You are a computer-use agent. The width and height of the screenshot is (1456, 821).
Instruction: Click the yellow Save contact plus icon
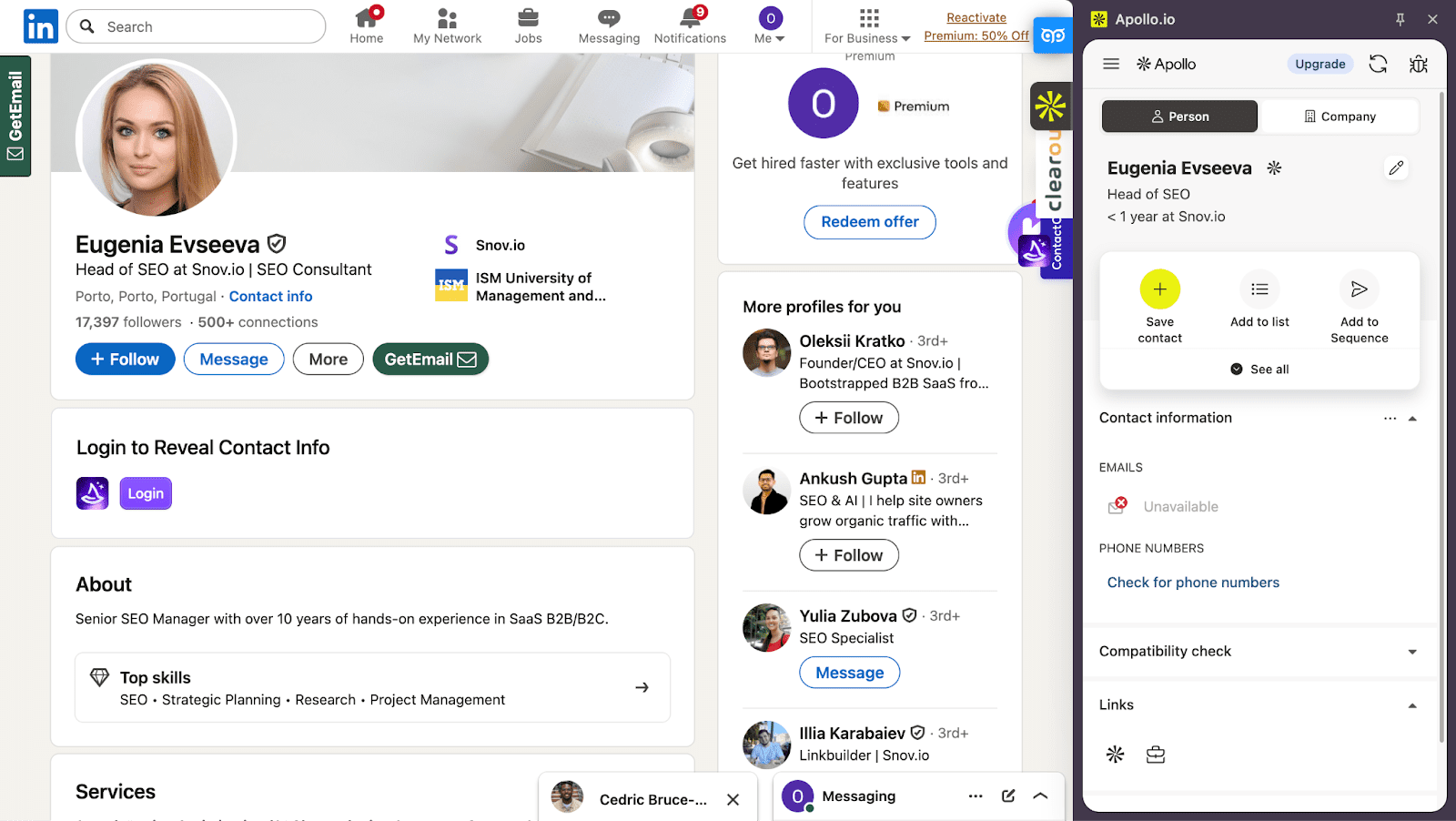(x=1159, y=289)
